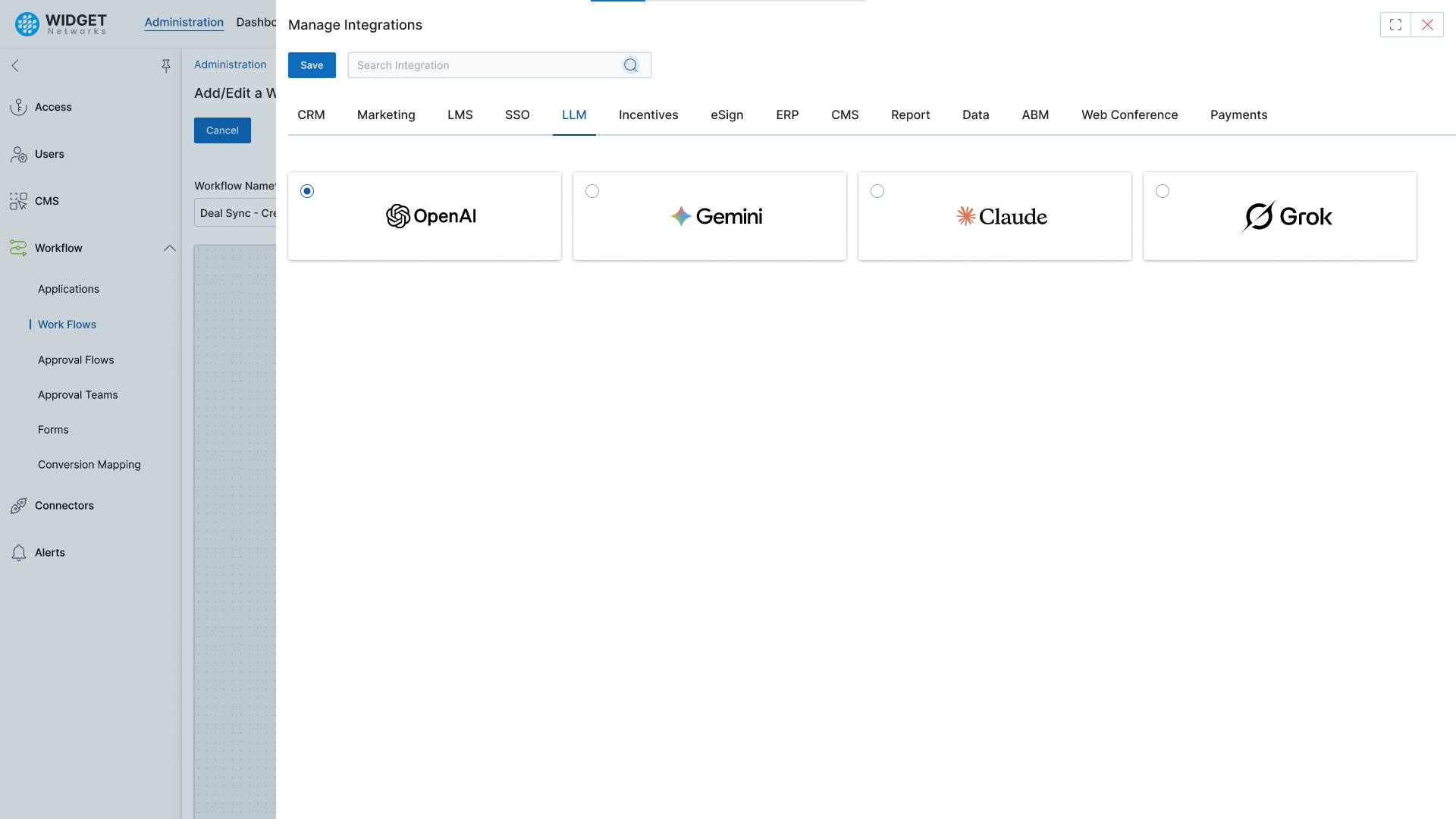Image resolution: width=1456 pixels, height=819 pixels.
Task: Click the Connectors plug icon
Action: (x=19, y=506)
